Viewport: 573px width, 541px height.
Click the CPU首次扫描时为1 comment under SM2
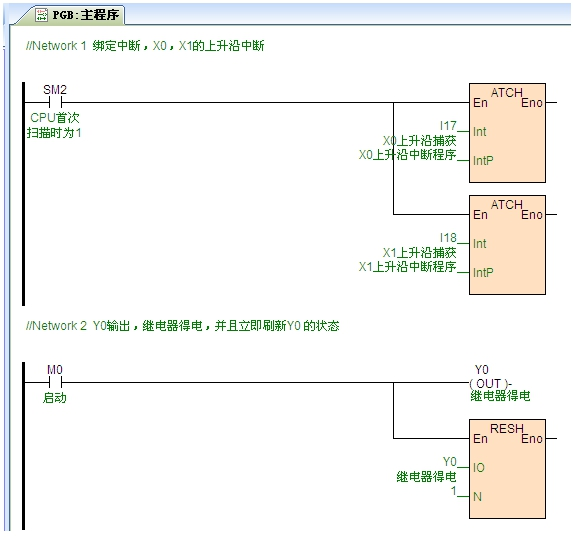[54, 125]
